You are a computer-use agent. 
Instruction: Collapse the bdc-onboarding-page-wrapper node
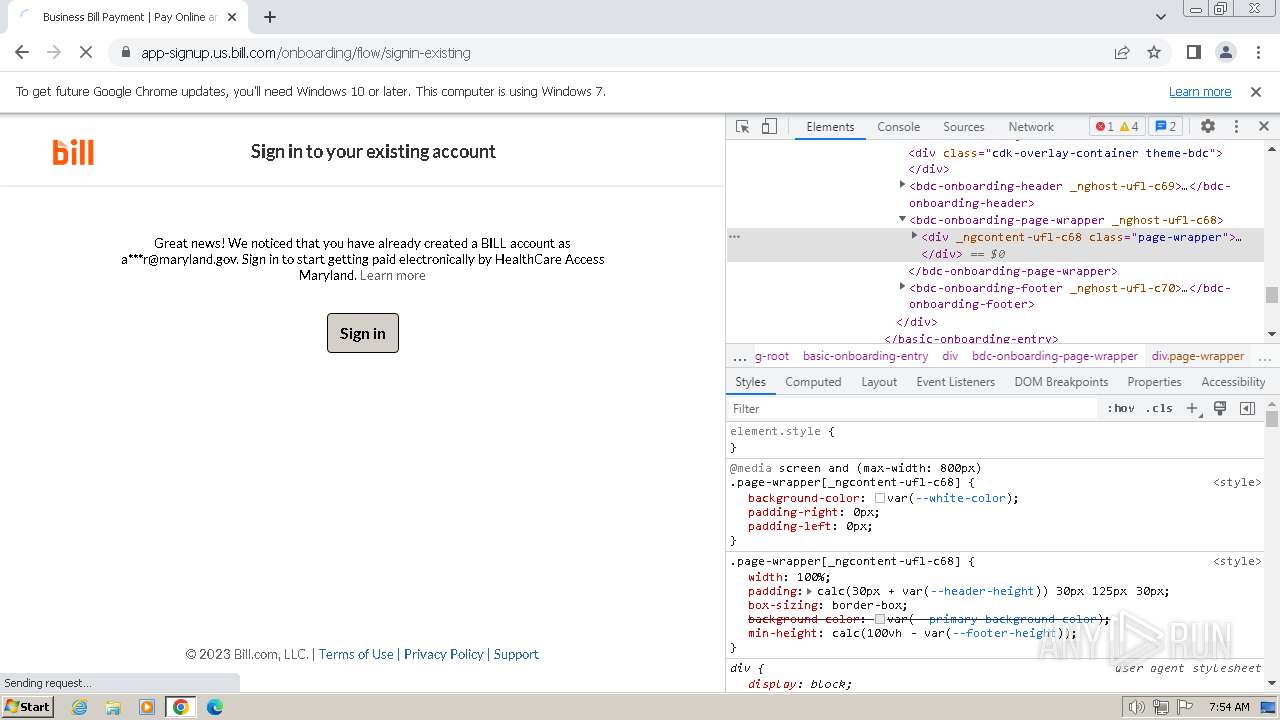click(902, 219)
